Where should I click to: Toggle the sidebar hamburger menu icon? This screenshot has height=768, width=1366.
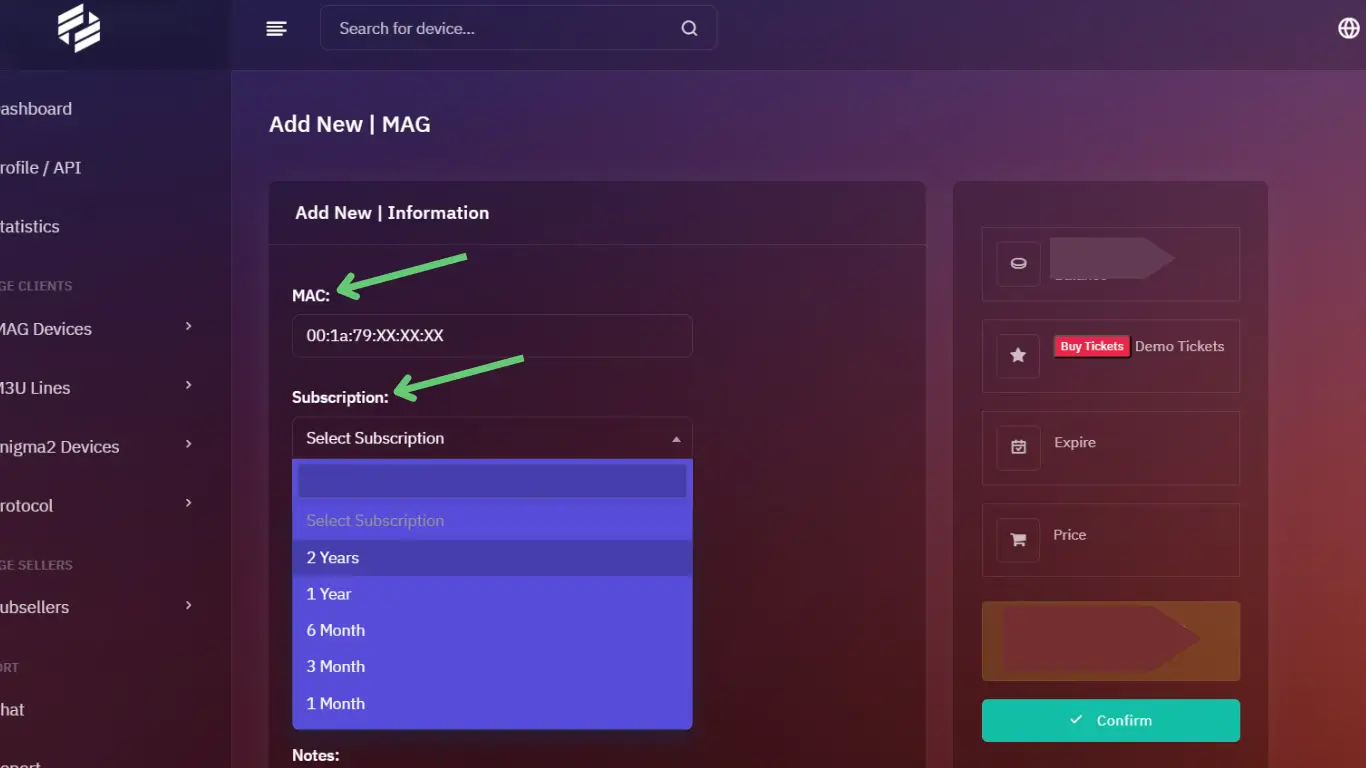click(277, 29)
